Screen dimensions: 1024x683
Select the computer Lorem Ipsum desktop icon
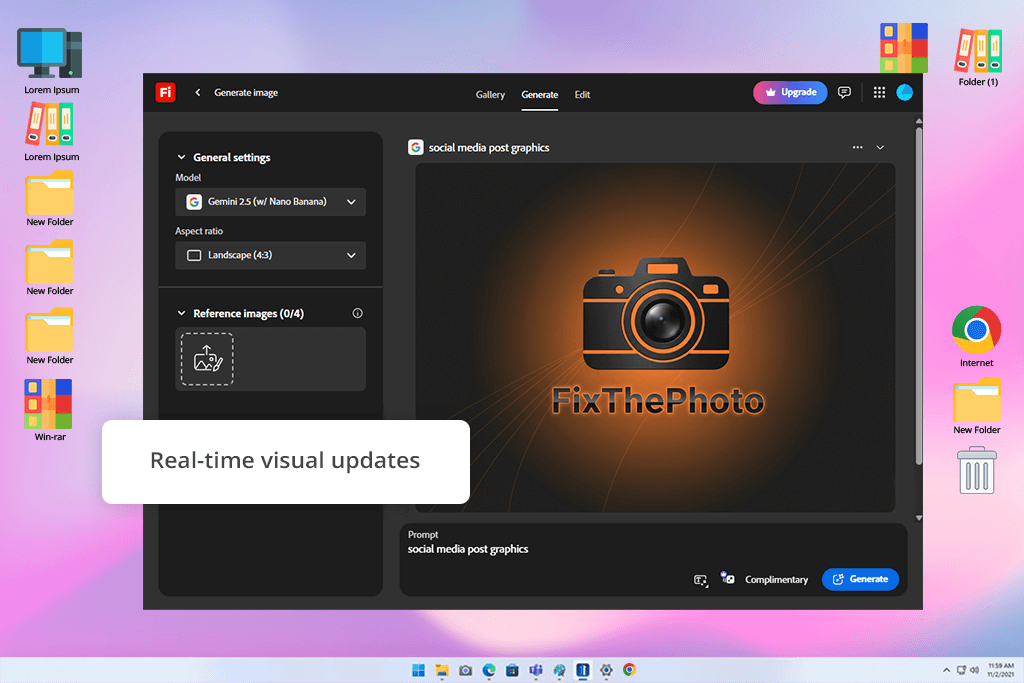tap(51, 61)
